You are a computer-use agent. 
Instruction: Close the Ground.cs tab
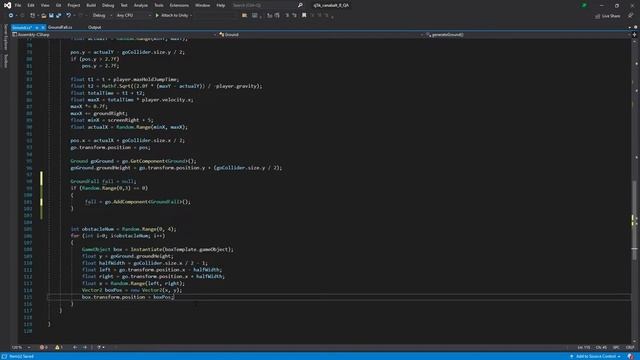click(x=43, y=27)
